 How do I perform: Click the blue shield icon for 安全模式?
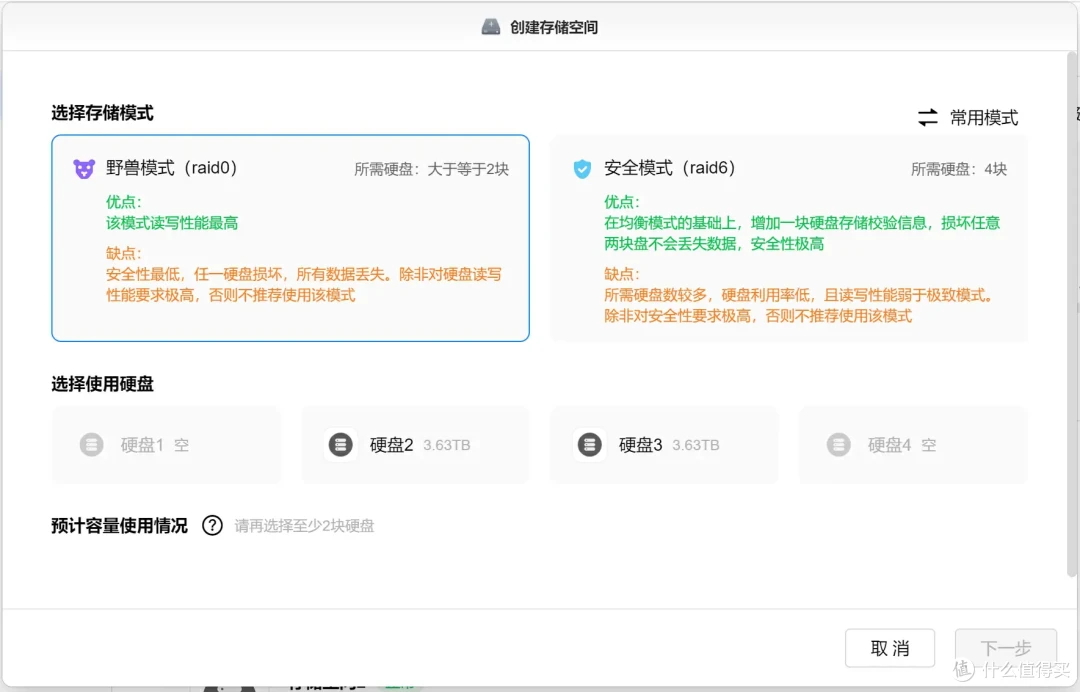tap(582, 169)
